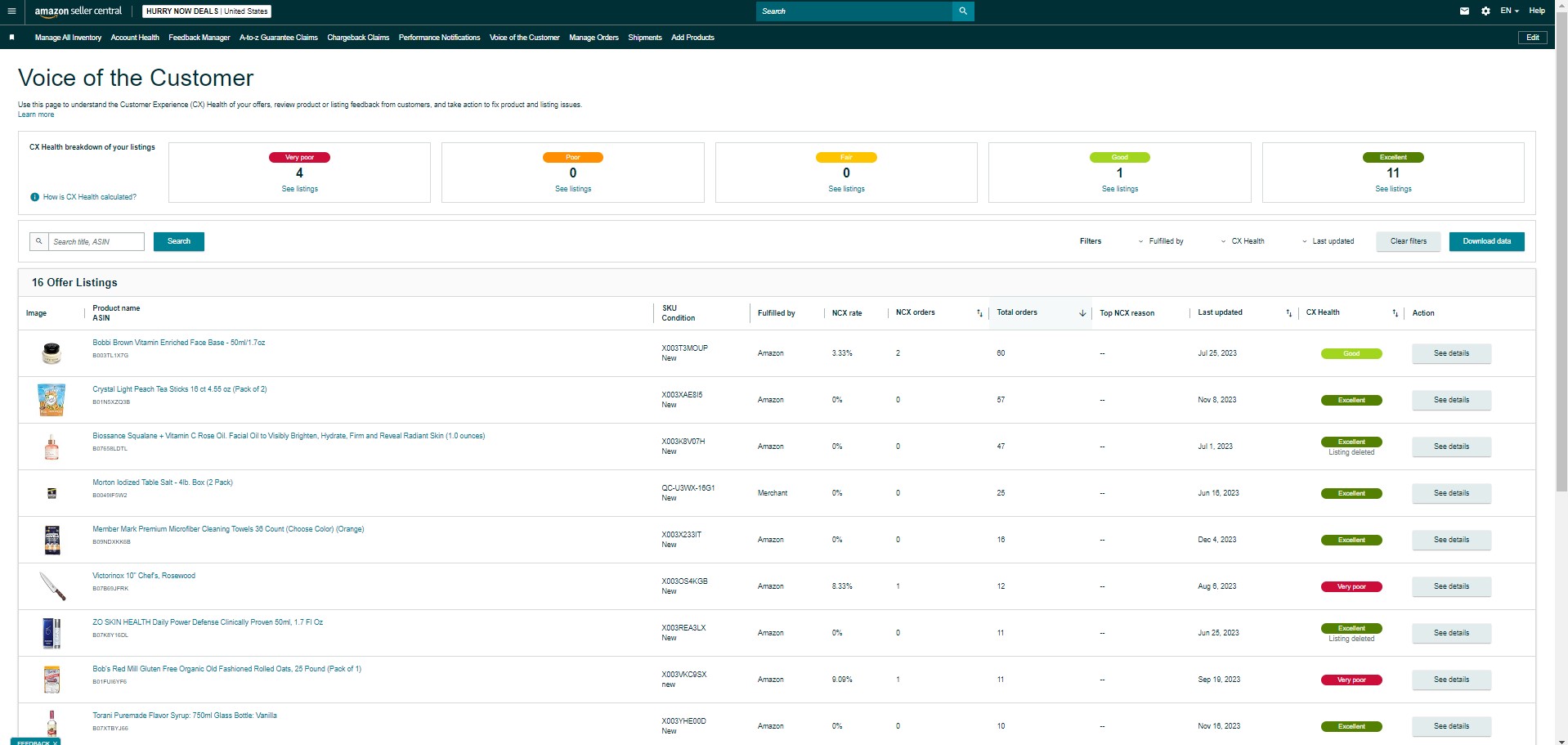The width and height of the screenshot is (1568, 745).
Task: Open Torani Puremade Flavor Syrup product link
Action: tap(185, 716)
